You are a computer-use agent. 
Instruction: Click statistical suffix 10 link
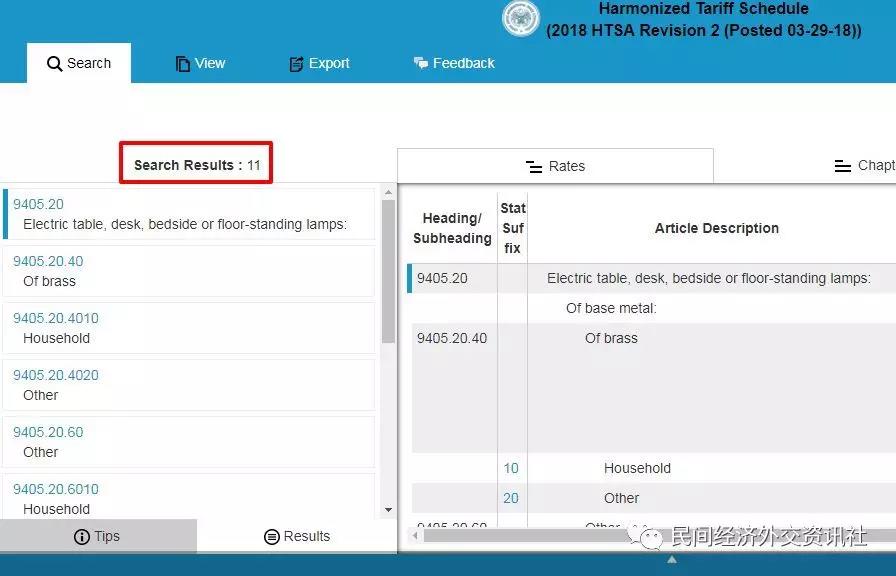pos(511,469)
